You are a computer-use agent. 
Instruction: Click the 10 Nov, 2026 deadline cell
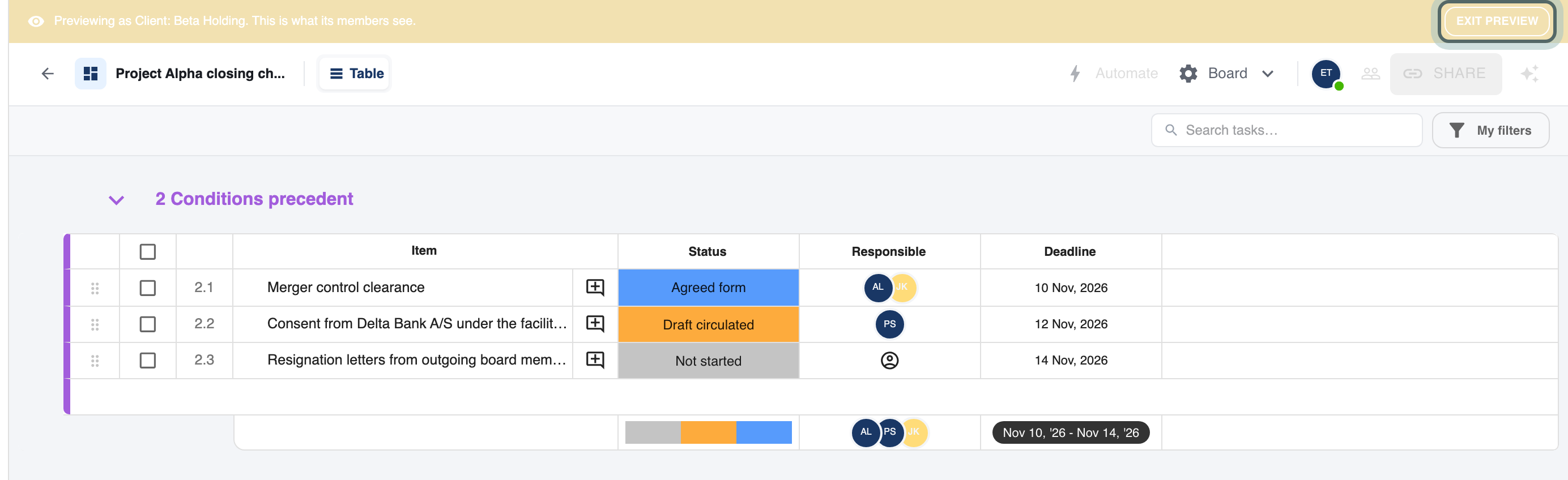[x=1071, y=288]
